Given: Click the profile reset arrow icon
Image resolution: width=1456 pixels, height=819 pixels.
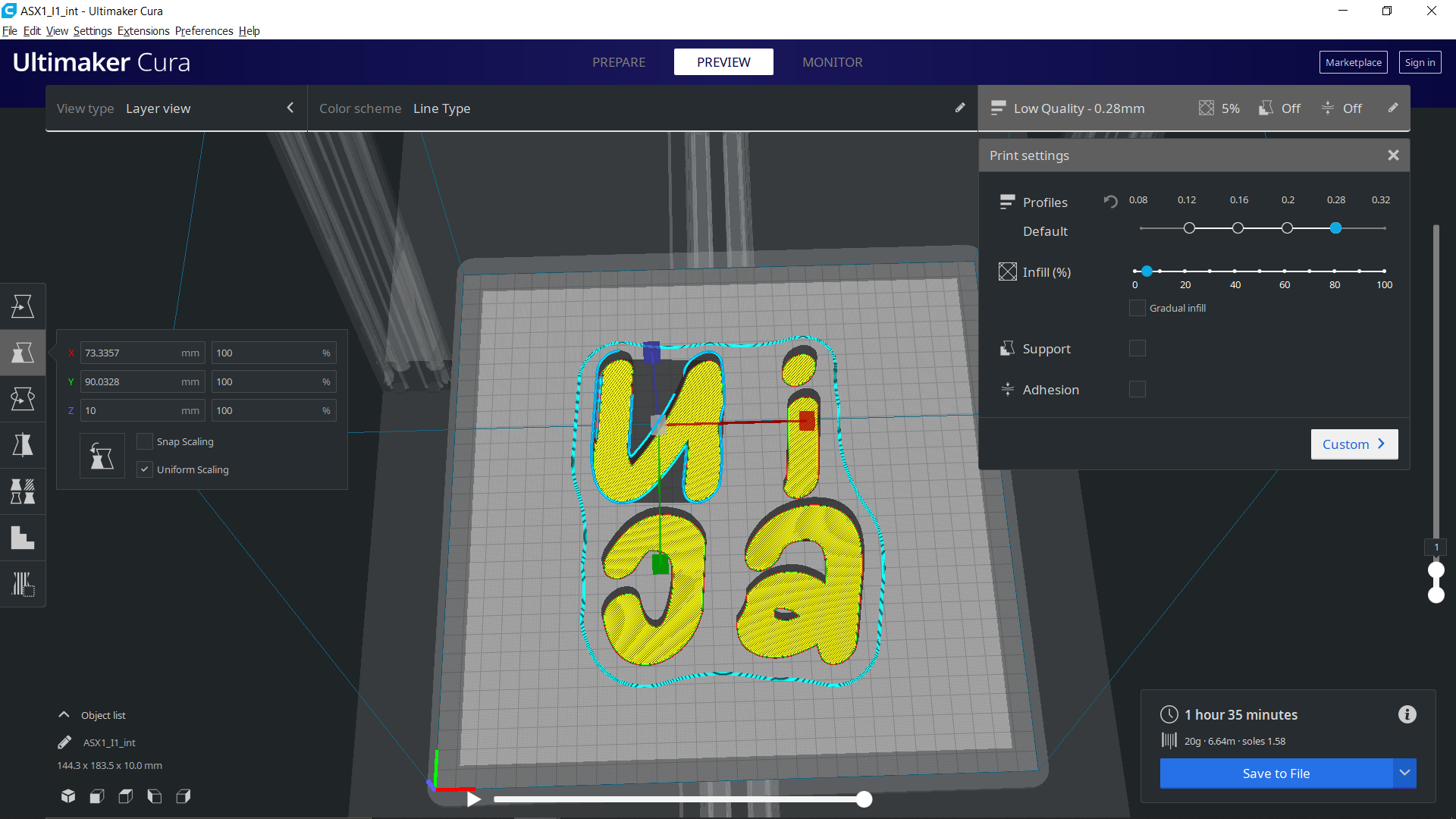Looking at the screenshot, I should 1110,202.
